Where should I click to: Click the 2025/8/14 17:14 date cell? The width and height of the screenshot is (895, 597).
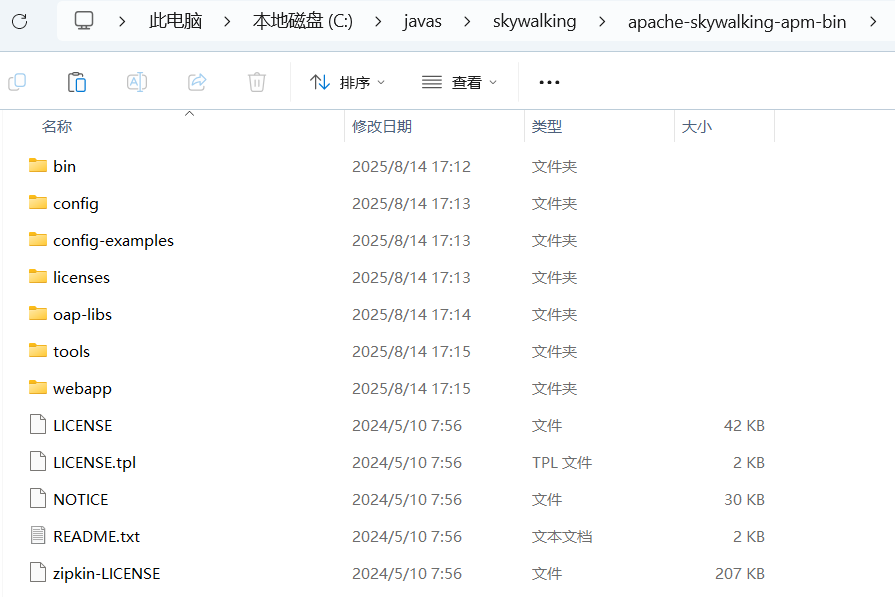click(x=411, y=314)
